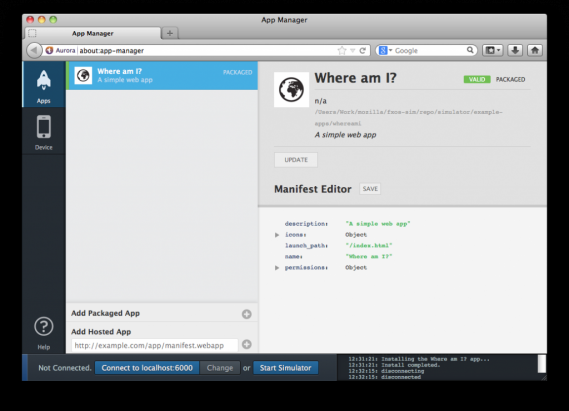Click the reload page icon in URL bar
This screenshot has width=569, height=411.
(x=363, y=50)
